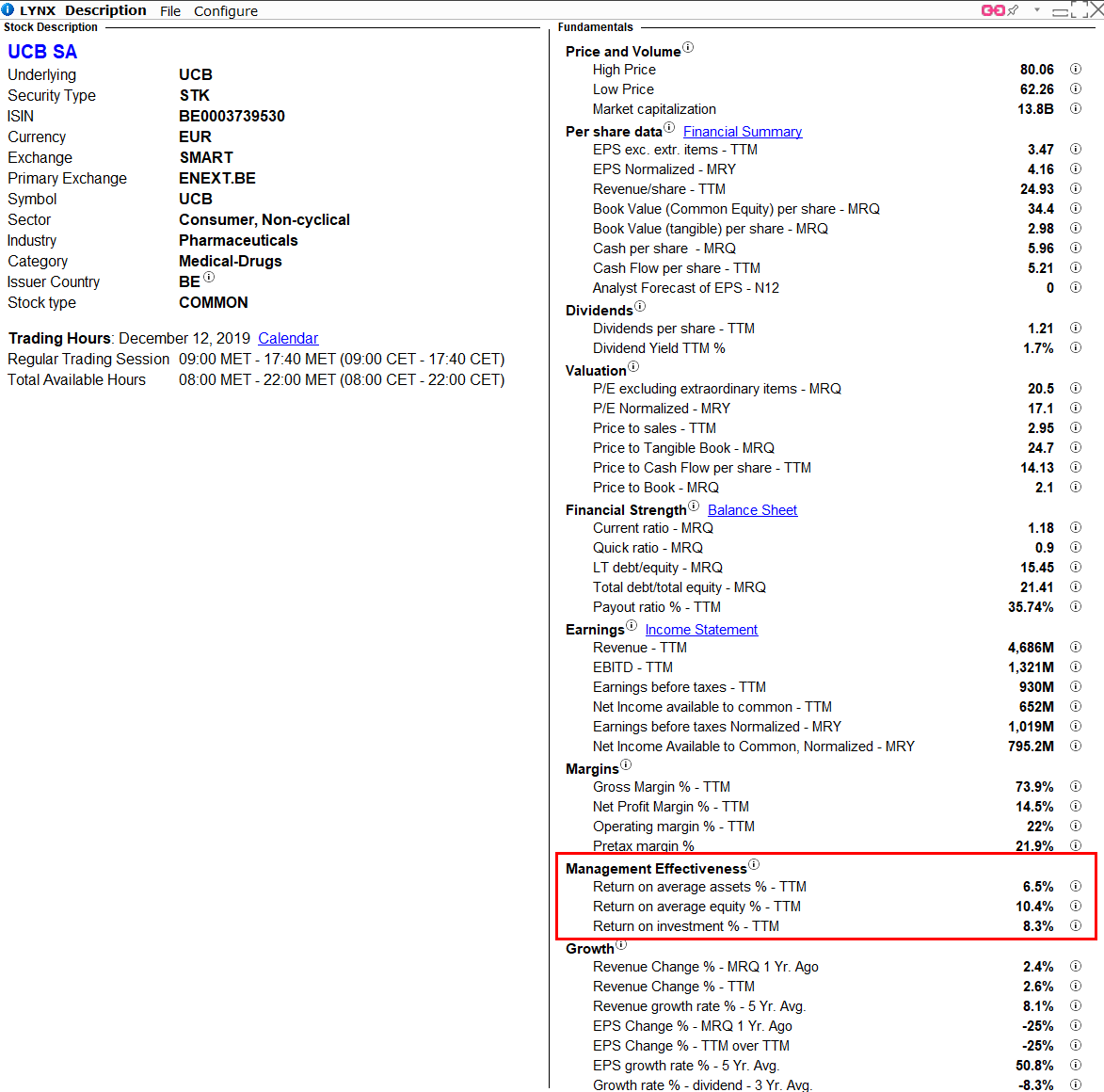Show info for P/E Normalized - MRY
This screenshot has width=1104, height=1092.
[x=1075, y=408]
